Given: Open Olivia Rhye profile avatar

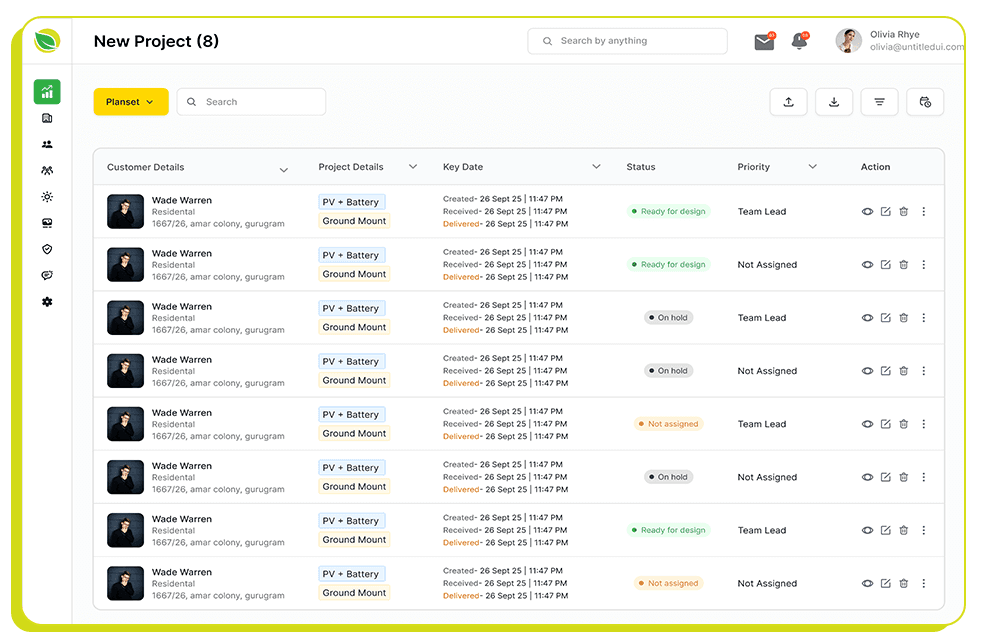Looking at the screenshot, I should (849, 41).
